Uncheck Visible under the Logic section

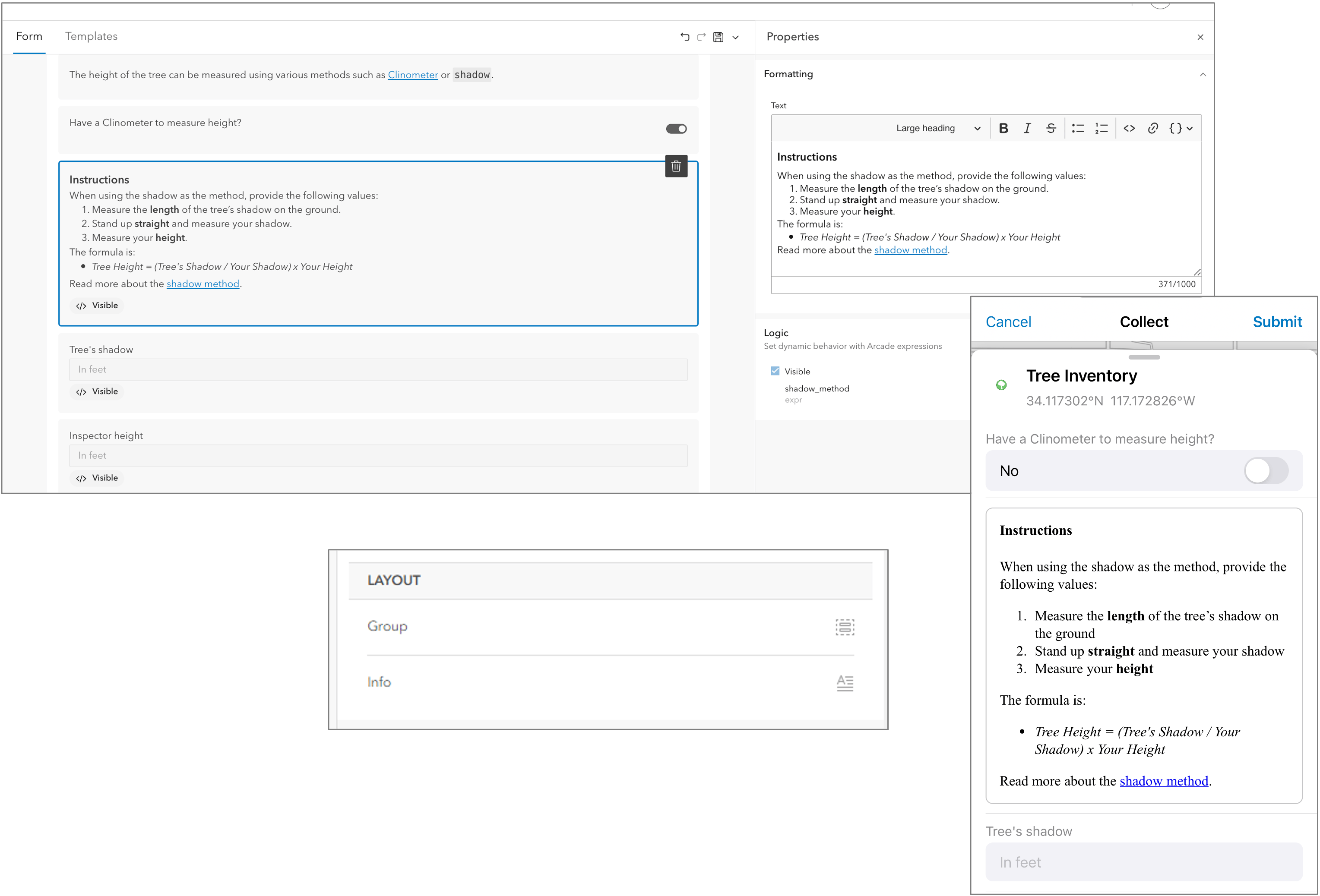(775, 370)
